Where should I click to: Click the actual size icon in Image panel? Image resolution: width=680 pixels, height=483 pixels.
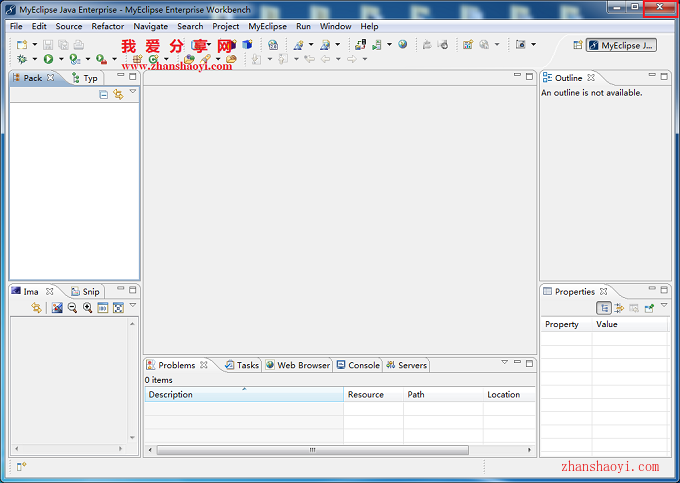point(103,308)
